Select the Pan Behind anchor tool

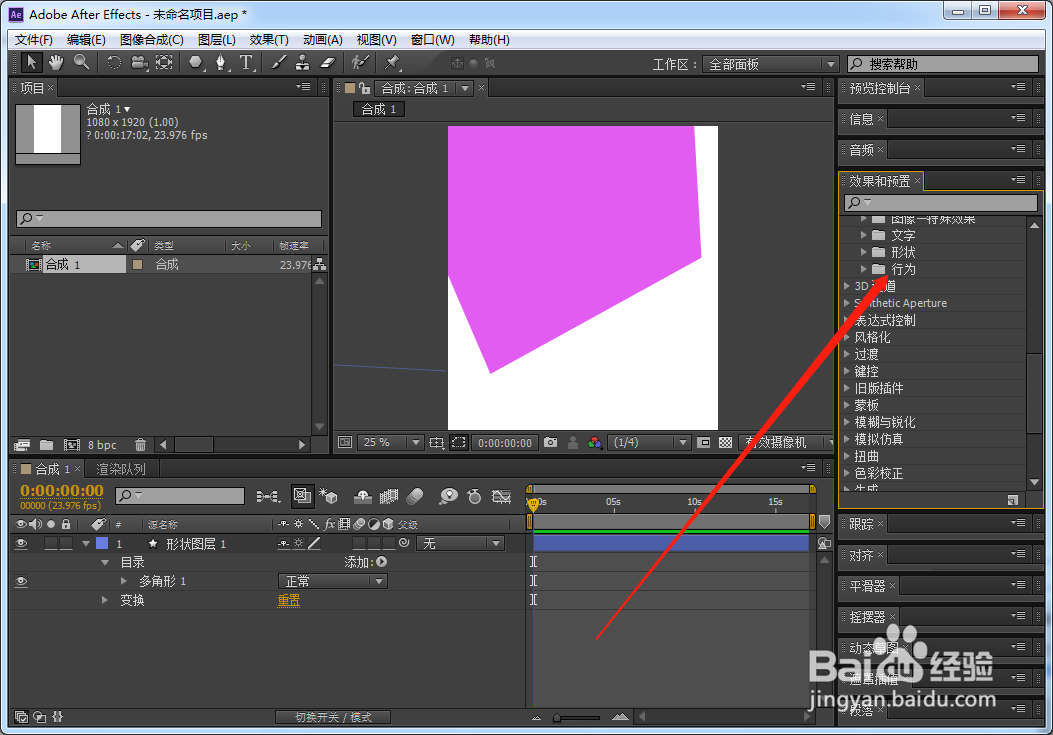click(x=164, y=63)
